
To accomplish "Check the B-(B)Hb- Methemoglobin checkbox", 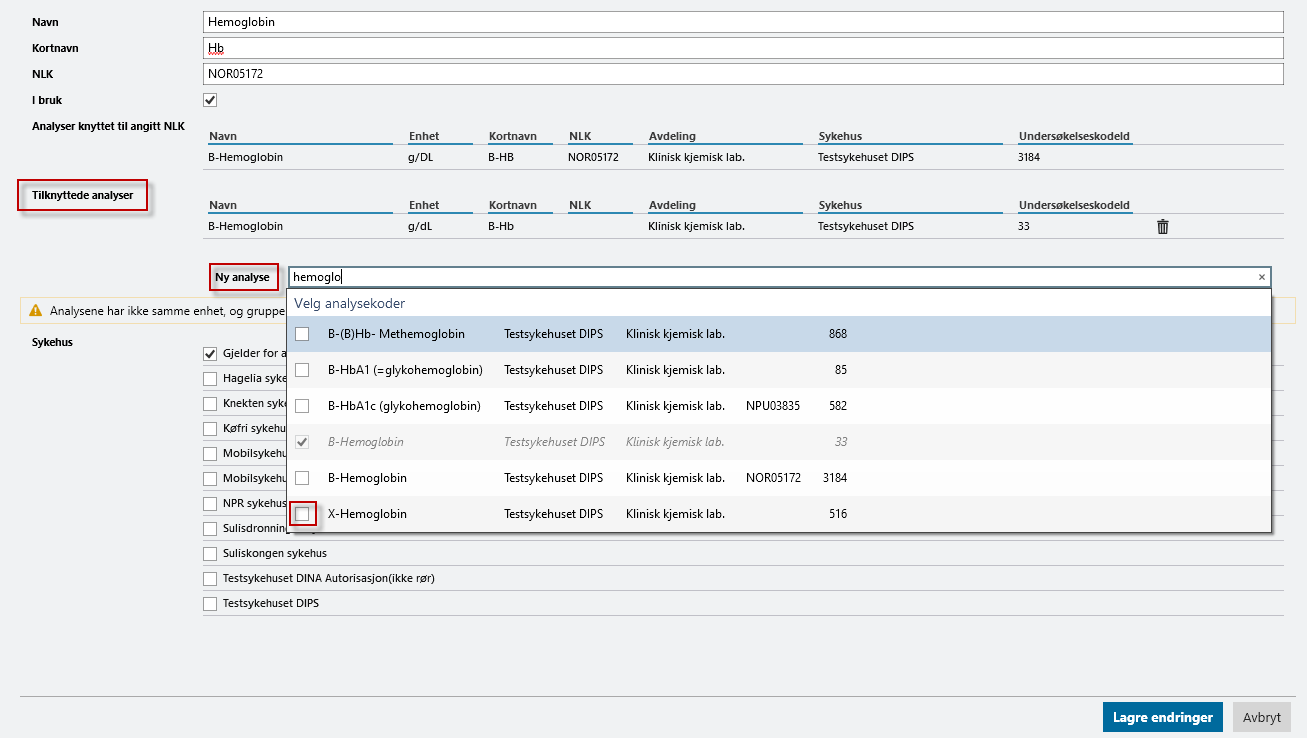I will click(302, 334).
